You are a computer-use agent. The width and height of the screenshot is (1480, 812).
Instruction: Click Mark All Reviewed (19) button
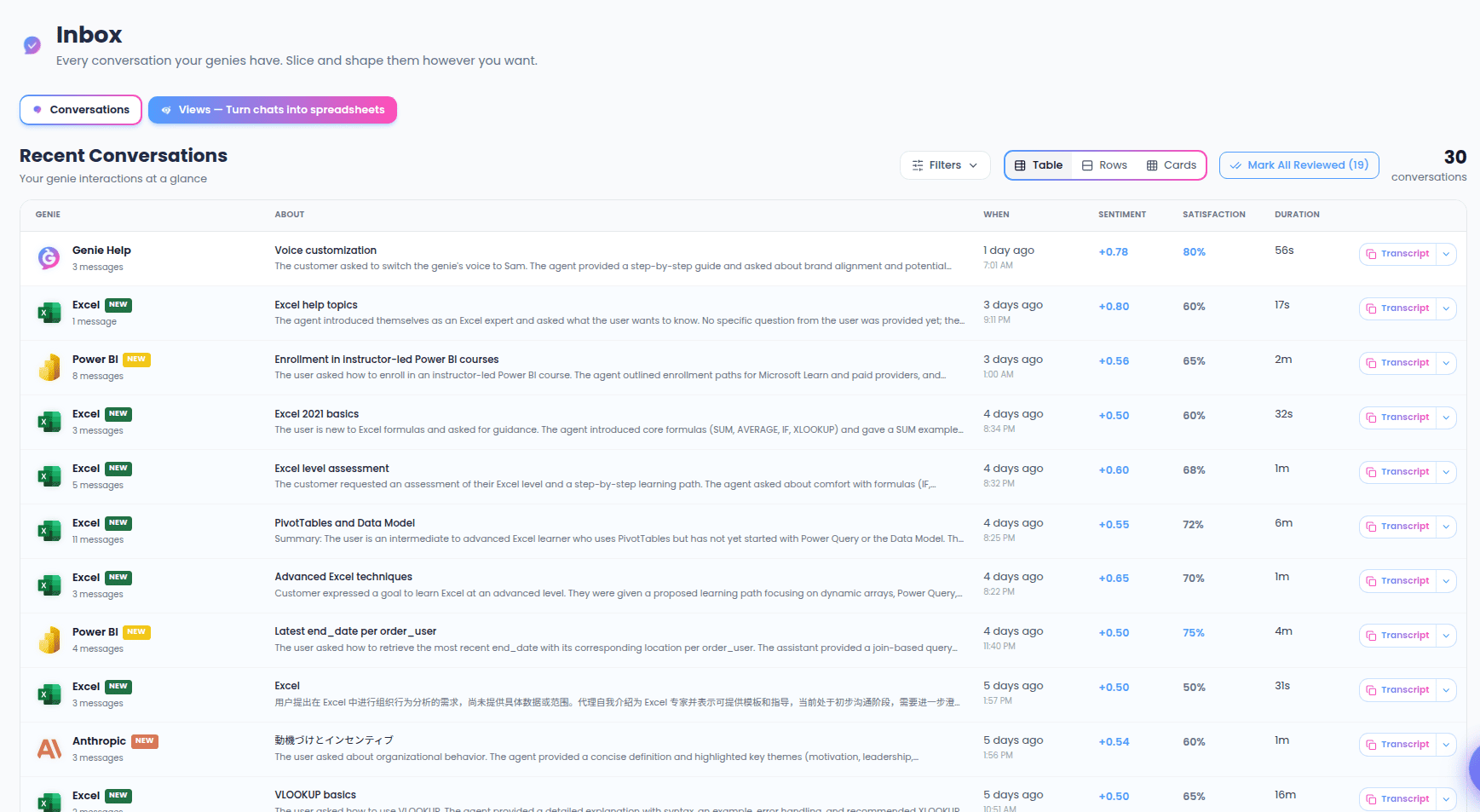pyautogui.click(x=1299, y=165)
